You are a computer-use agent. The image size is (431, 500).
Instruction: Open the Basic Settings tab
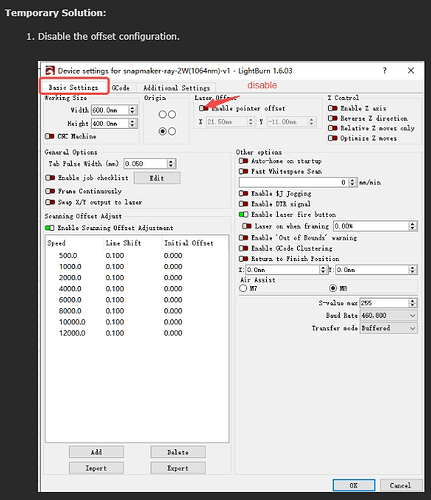click(x=74, y=87)
